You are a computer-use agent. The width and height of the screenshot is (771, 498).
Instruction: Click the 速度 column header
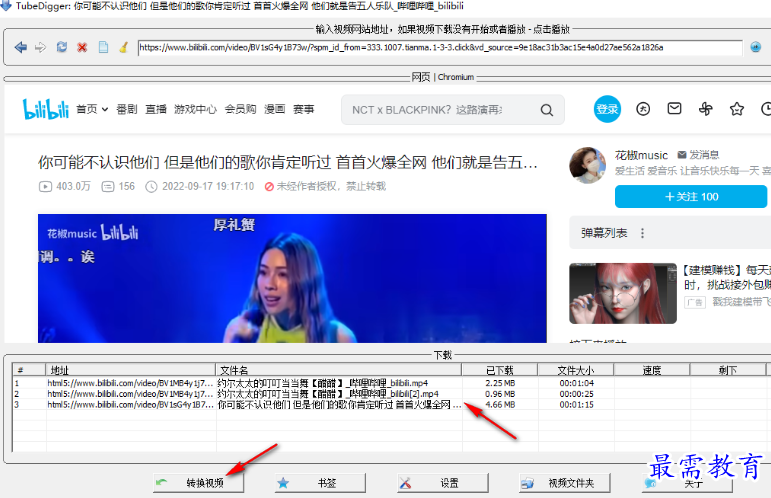pyautogui.click(x=652, y=370)
